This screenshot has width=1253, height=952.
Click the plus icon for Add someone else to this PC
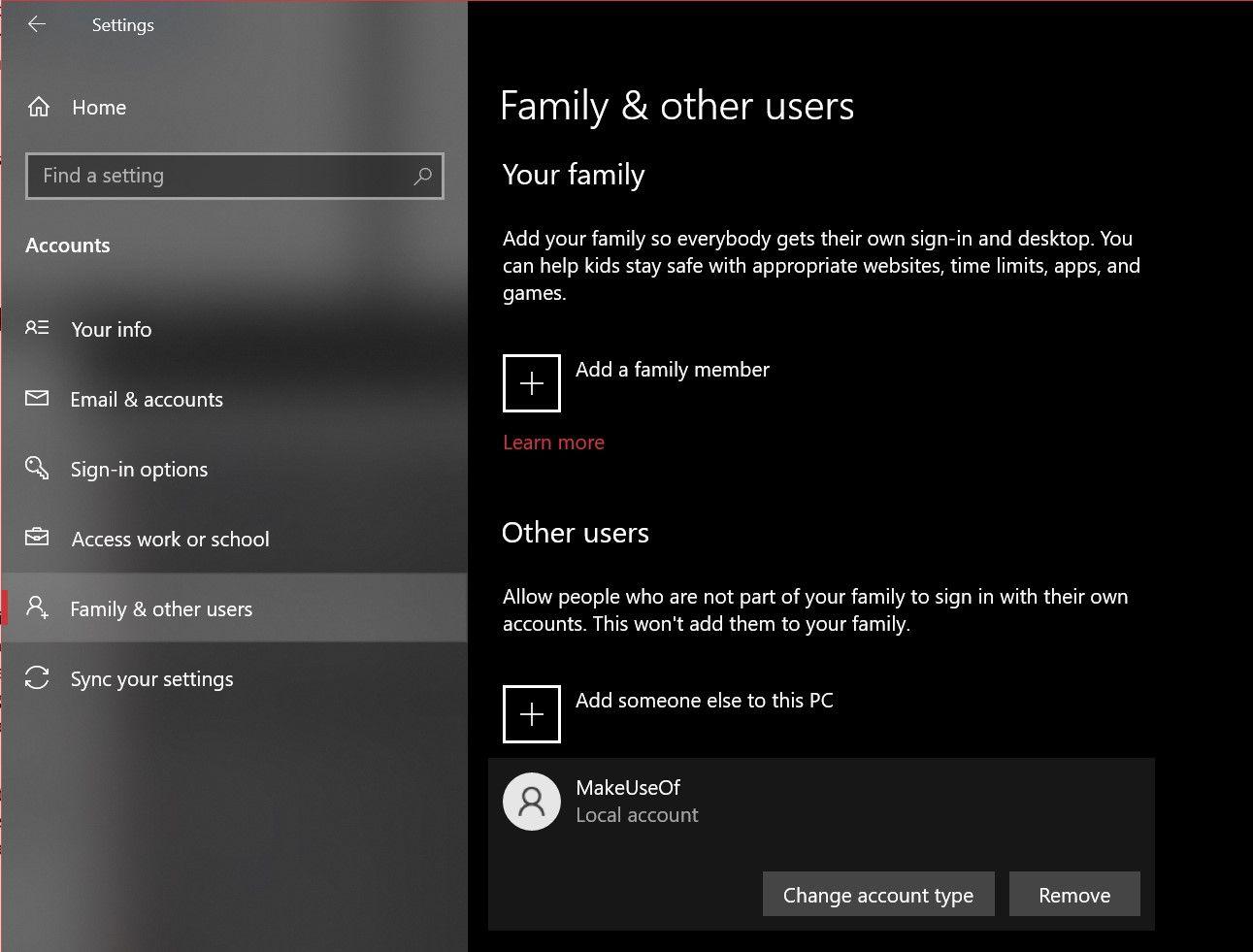tap(532, 714)
